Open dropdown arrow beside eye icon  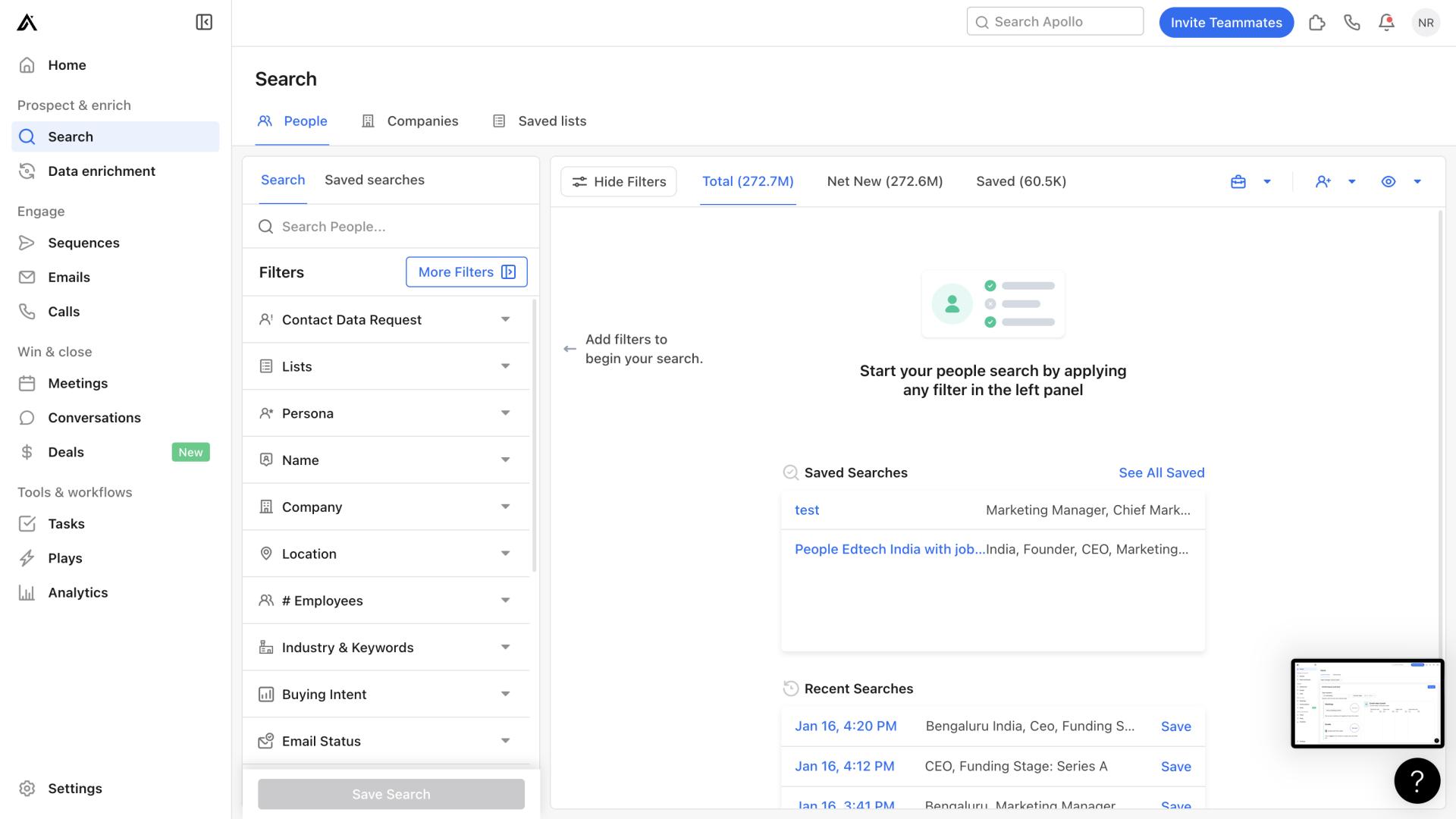pyautogui.click(x=1417, y=182)
